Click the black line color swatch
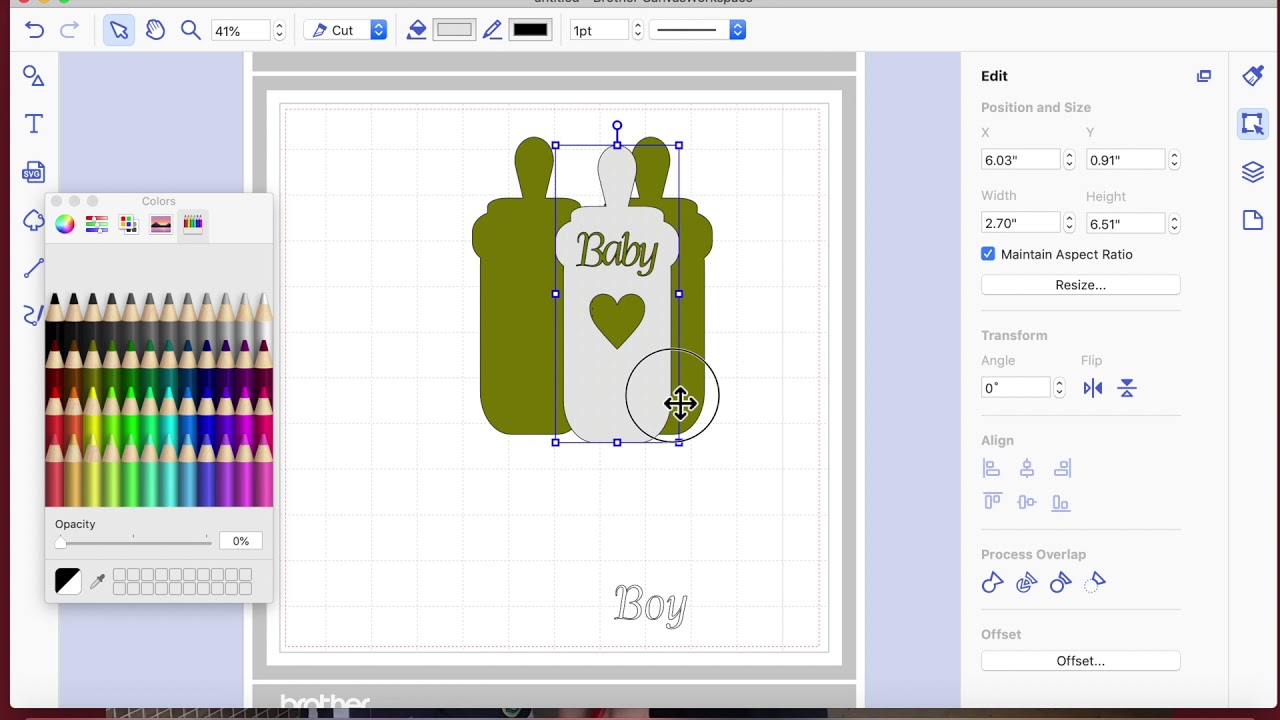Viewport: 1280px width, 720px height. (530, 30)
